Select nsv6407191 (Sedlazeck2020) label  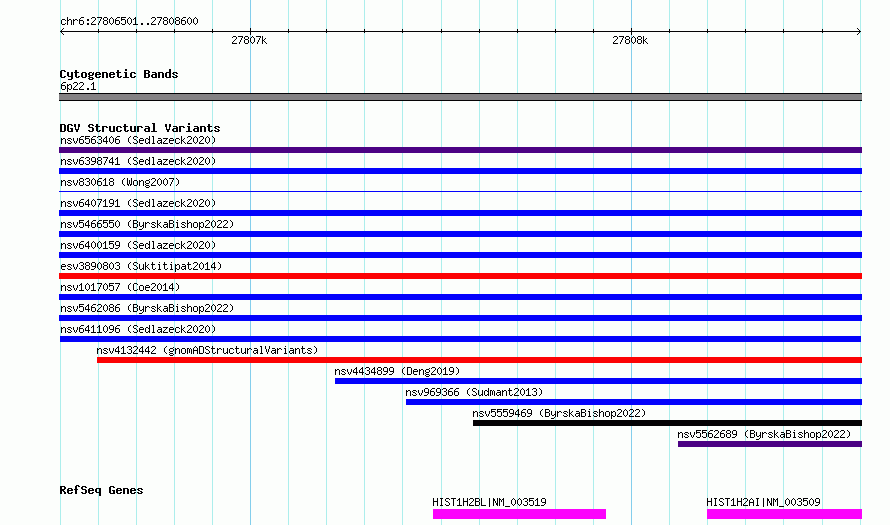tap(138, 203)
